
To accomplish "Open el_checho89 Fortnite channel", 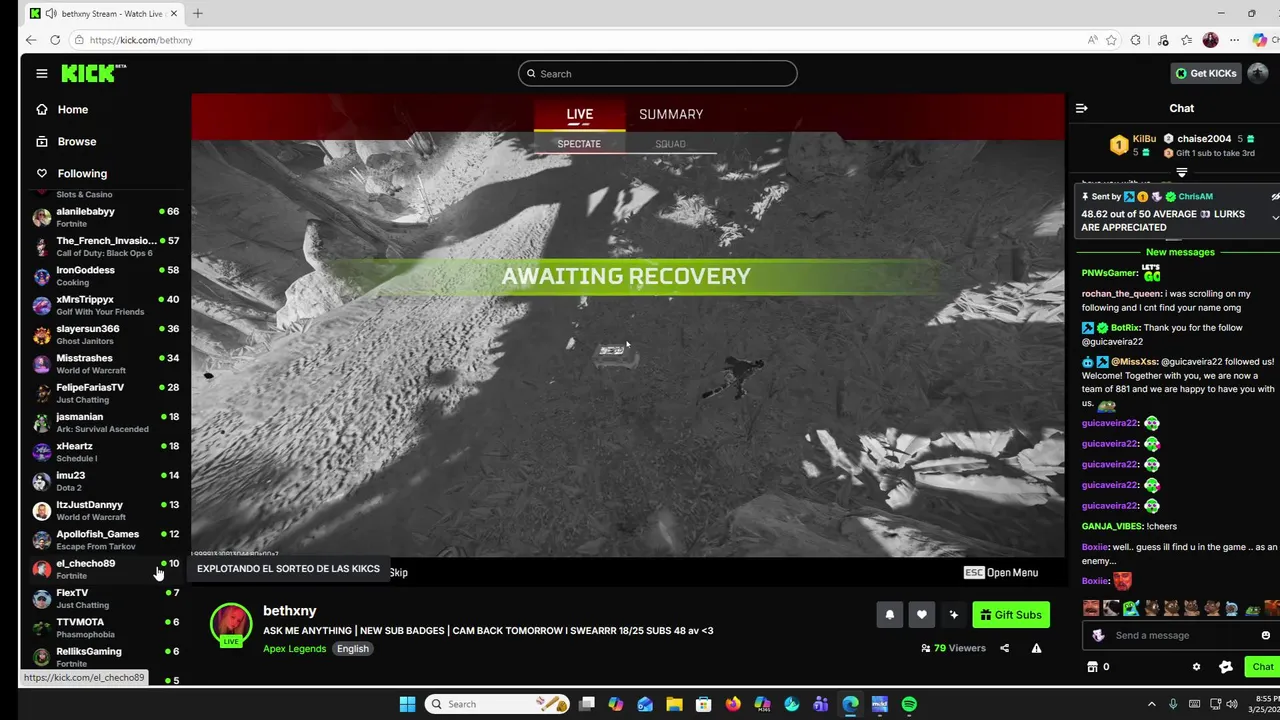I will [105, 569].
